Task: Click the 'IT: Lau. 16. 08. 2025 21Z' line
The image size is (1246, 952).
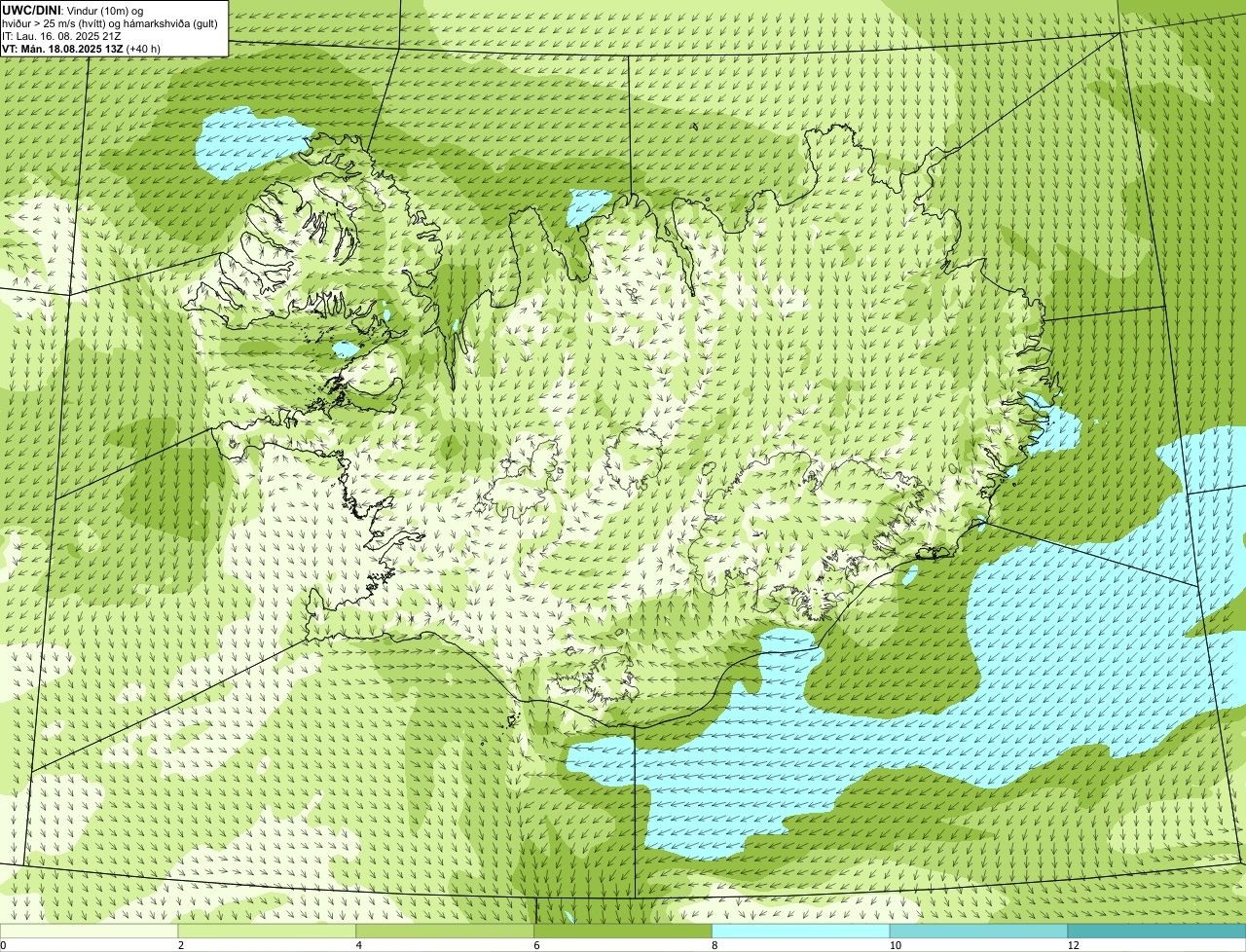Action: [61, 35]
